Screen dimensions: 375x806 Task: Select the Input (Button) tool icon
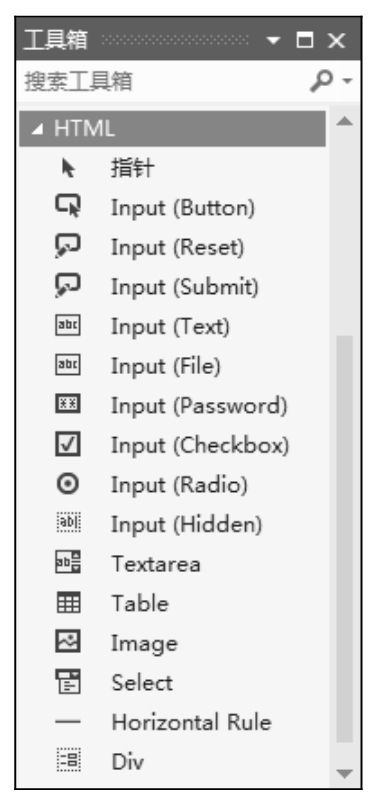pos(68,207)
